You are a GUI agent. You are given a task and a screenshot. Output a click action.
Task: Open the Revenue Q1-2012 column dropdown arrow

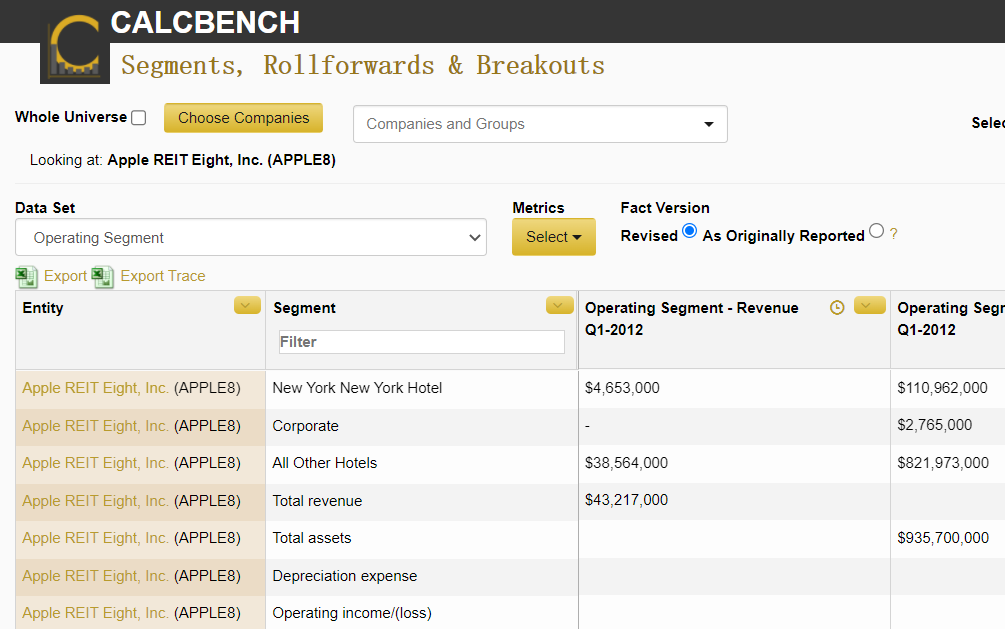870,305
